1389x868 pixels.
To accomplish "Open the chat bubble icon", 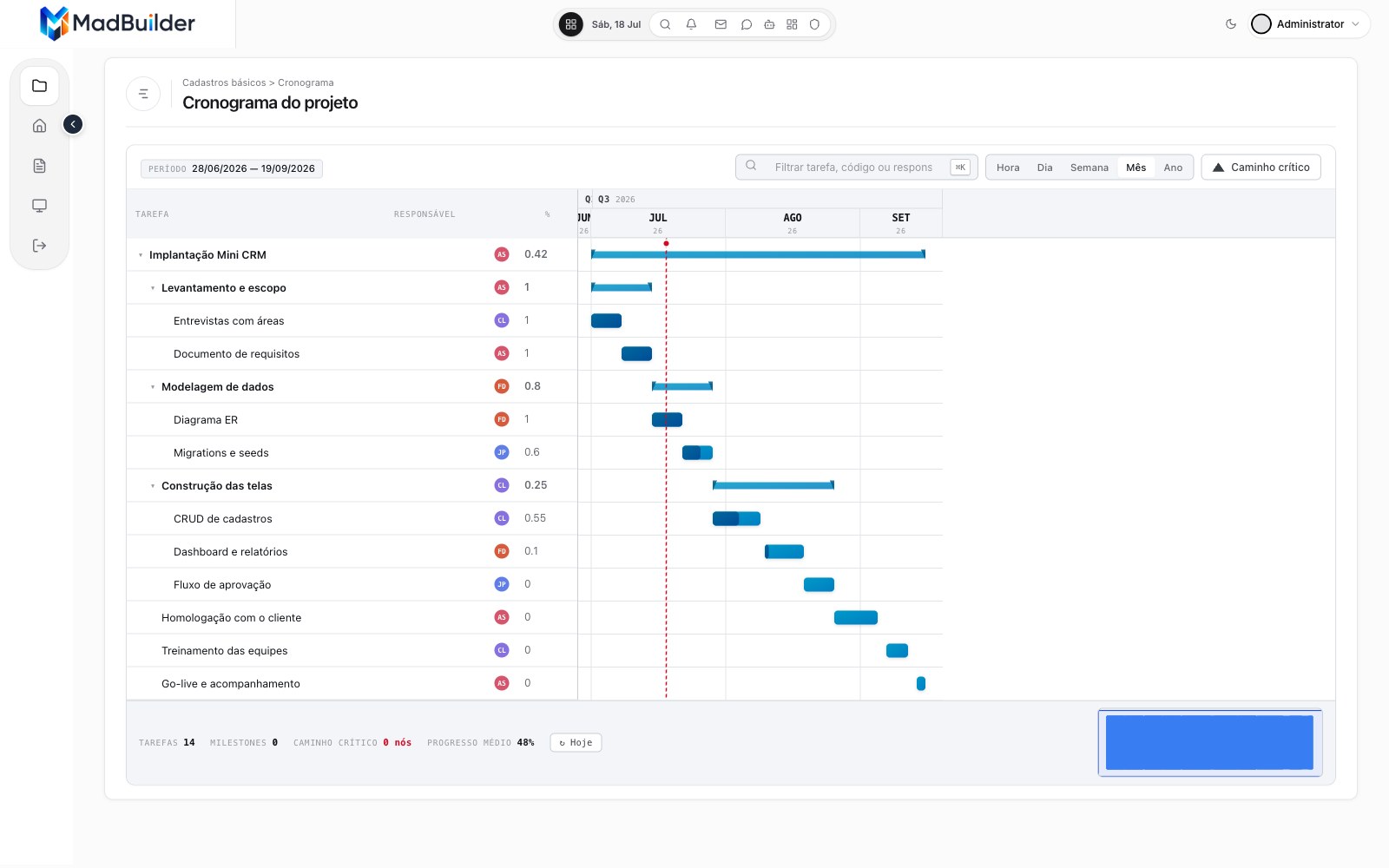I will (x=747, y=24).
